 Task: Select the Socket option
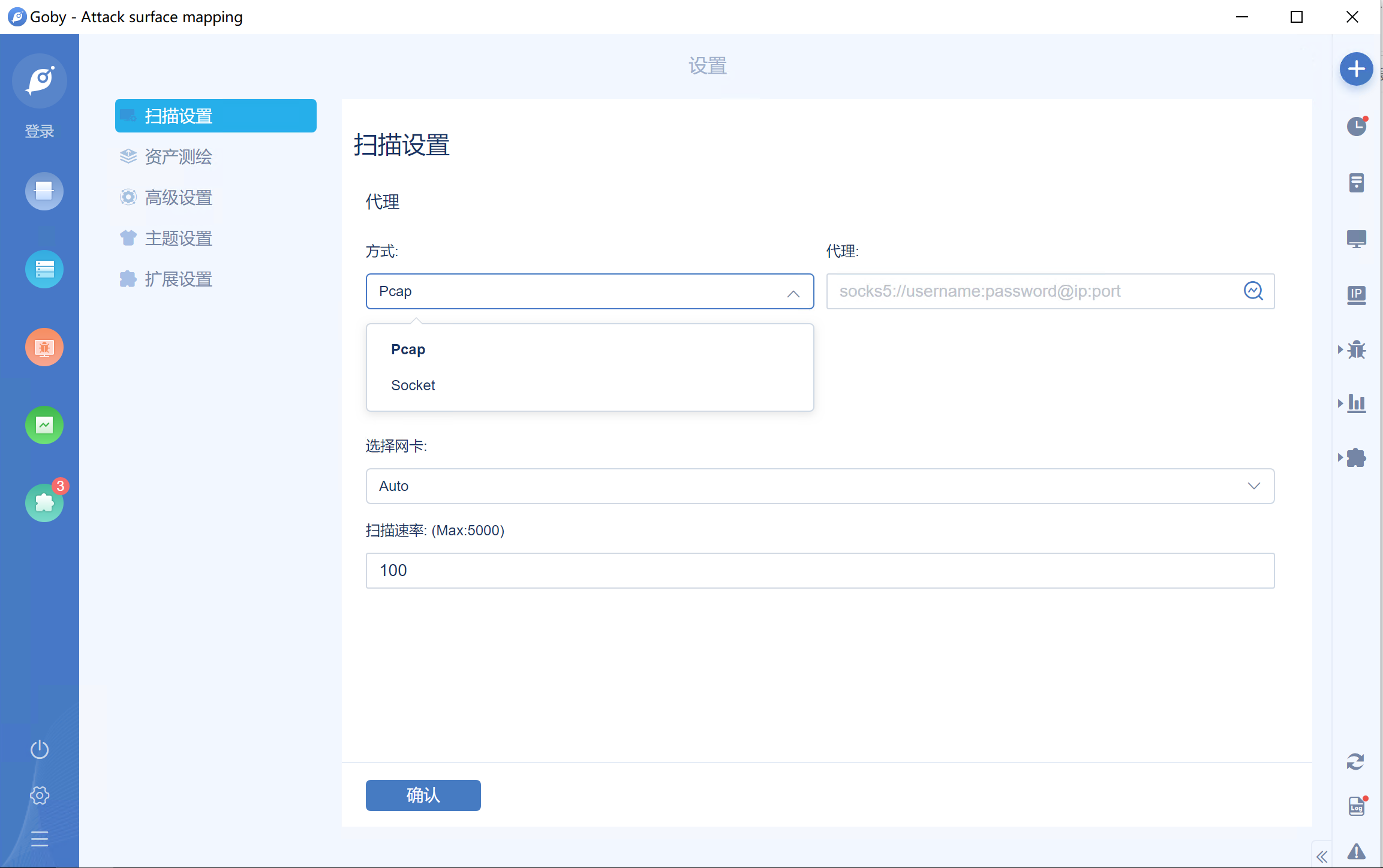(x=590, y=385)
